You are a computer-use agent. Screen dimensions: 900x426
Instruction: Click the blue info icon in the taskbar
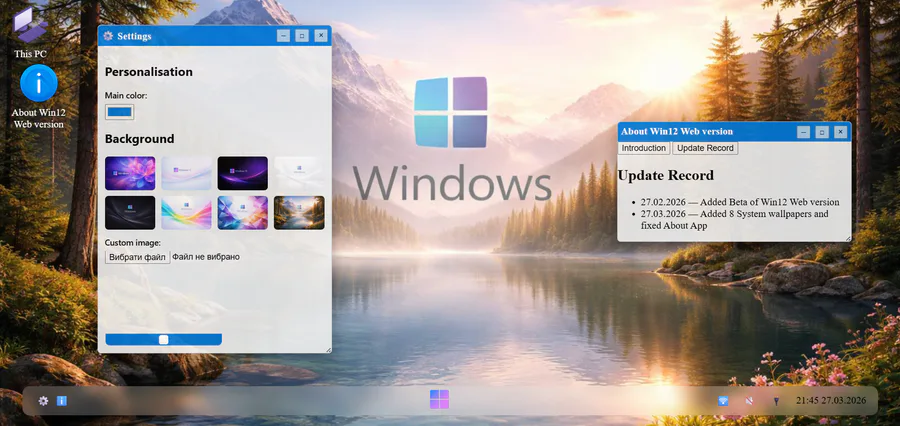(x=62, y=401)
